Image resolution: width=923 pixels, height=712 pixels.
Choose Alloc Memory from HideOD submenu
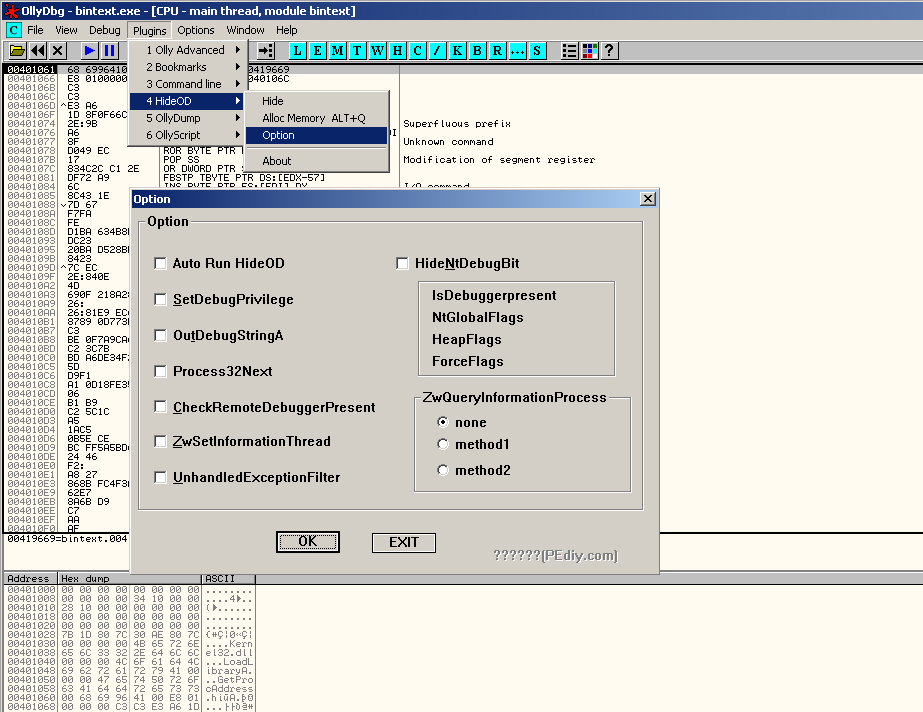313,118
